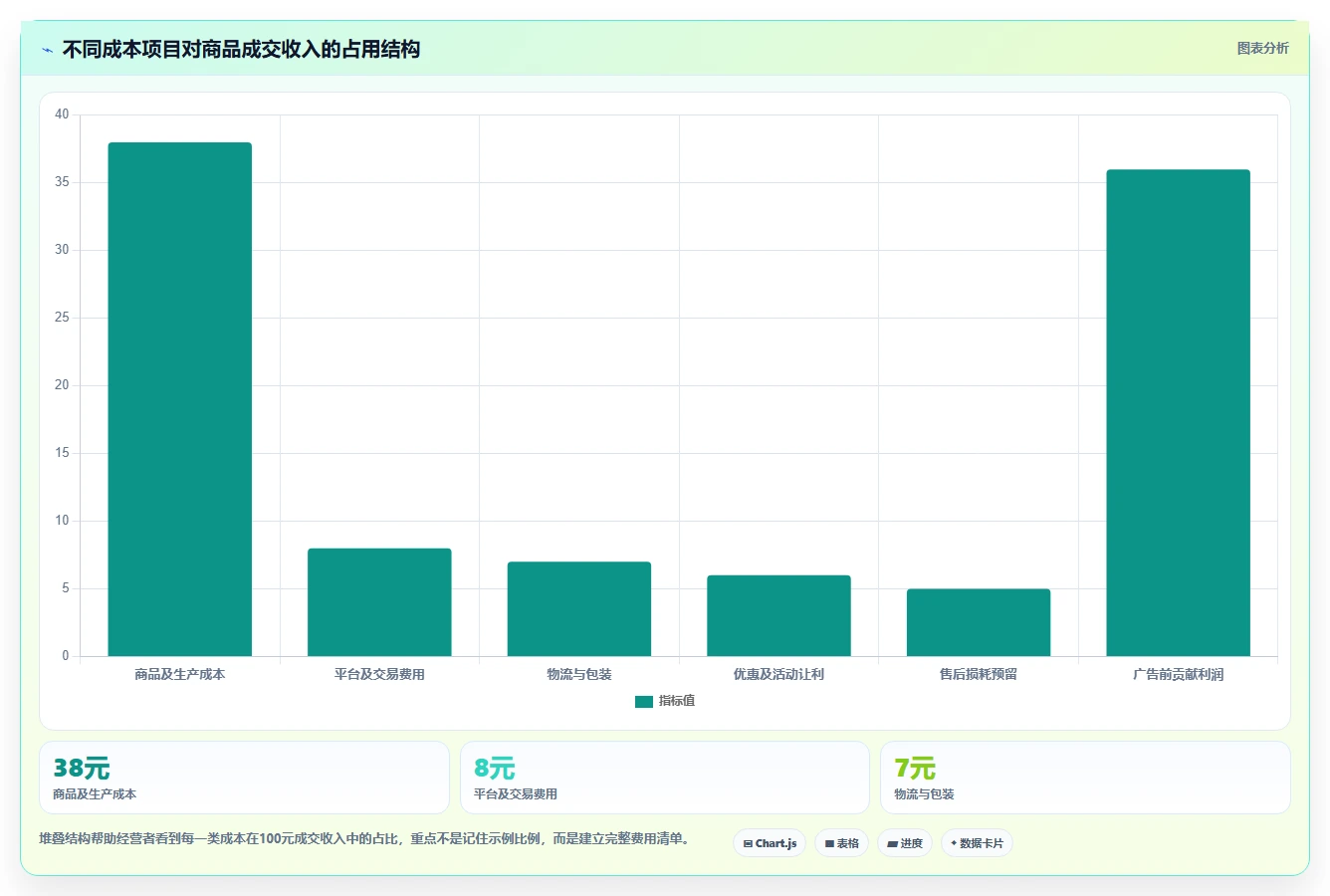Screen dimensions: 1330x896
Task: Click the lightning icon beside the chart title
Action: click(47, 50)
